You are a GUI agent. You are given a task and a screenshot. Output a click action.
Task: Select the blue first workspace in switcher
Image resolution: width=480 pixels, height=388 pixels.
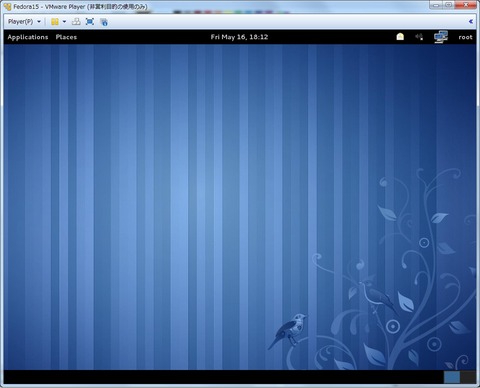452,377
